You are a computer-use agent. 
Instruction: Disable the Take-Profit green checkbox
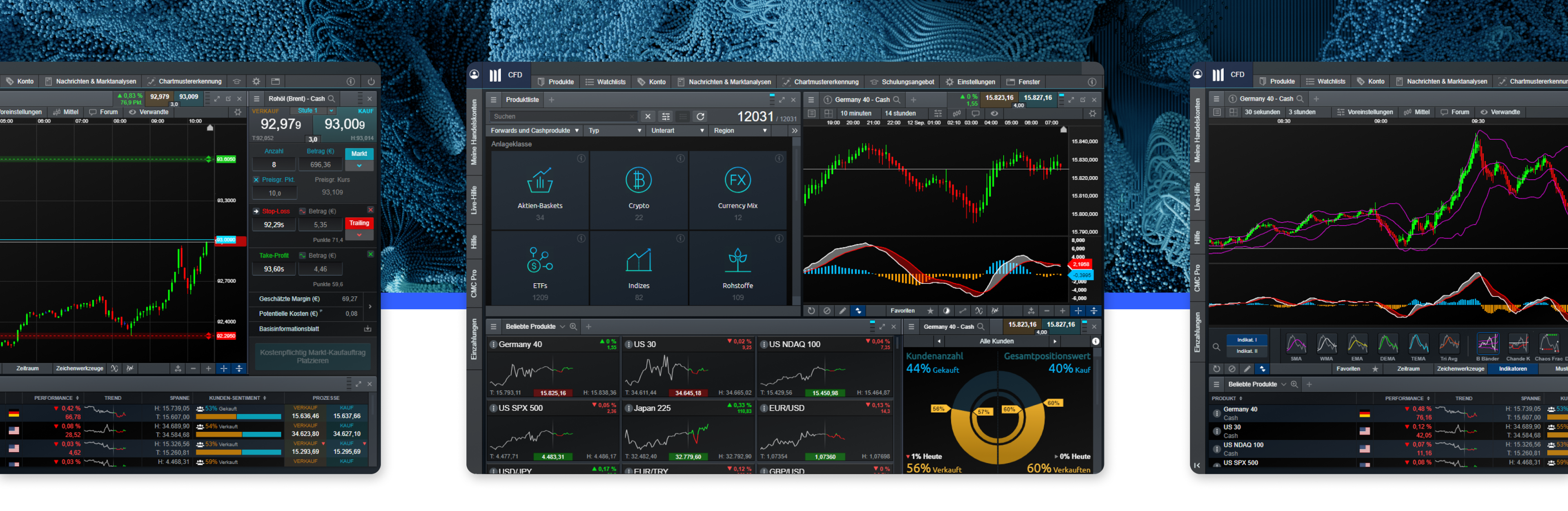pos(370,254)
